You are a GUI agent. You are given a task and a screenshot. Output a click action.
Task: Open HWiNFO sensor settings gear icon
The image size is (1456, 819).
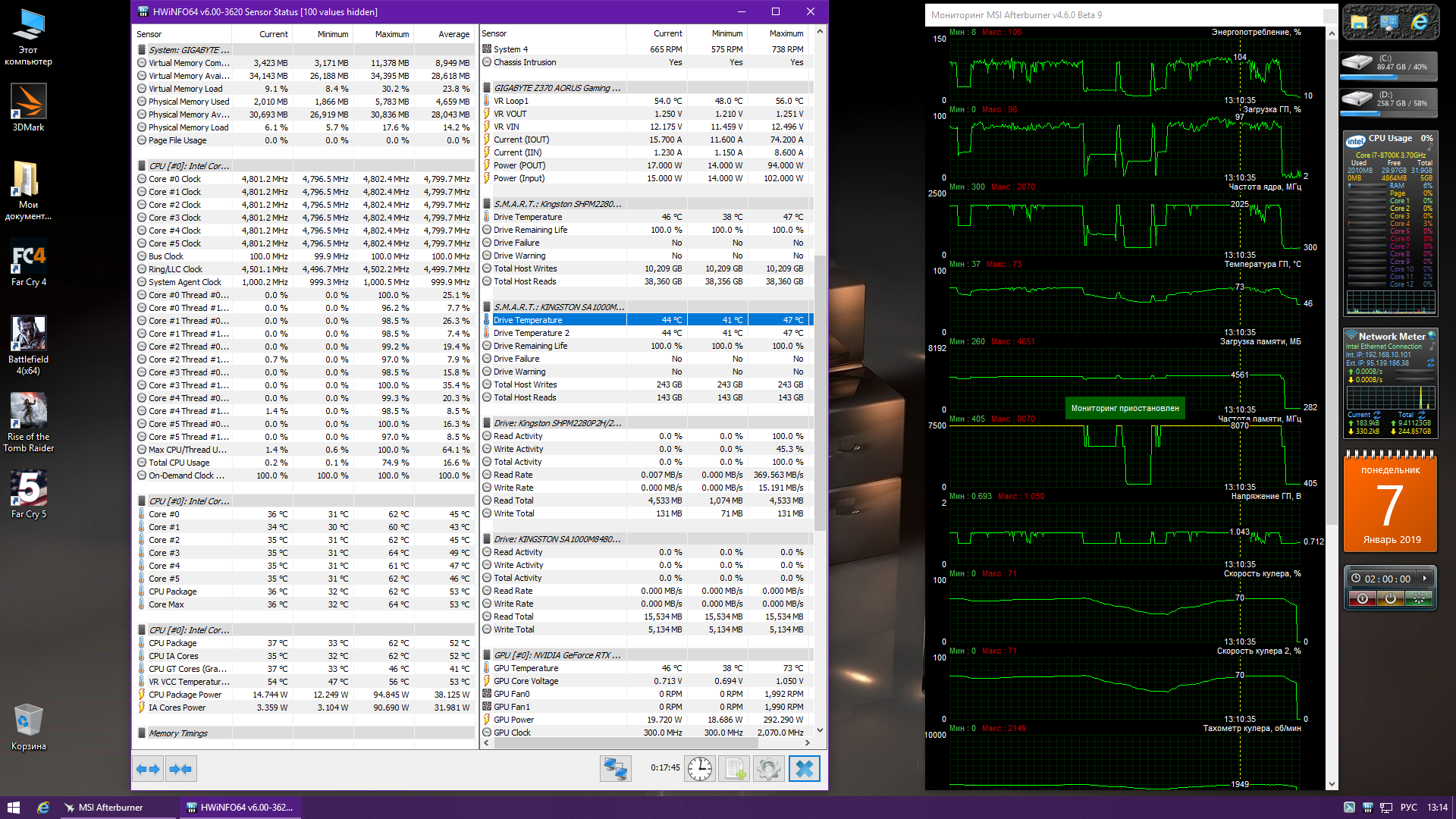click(768, 769)
